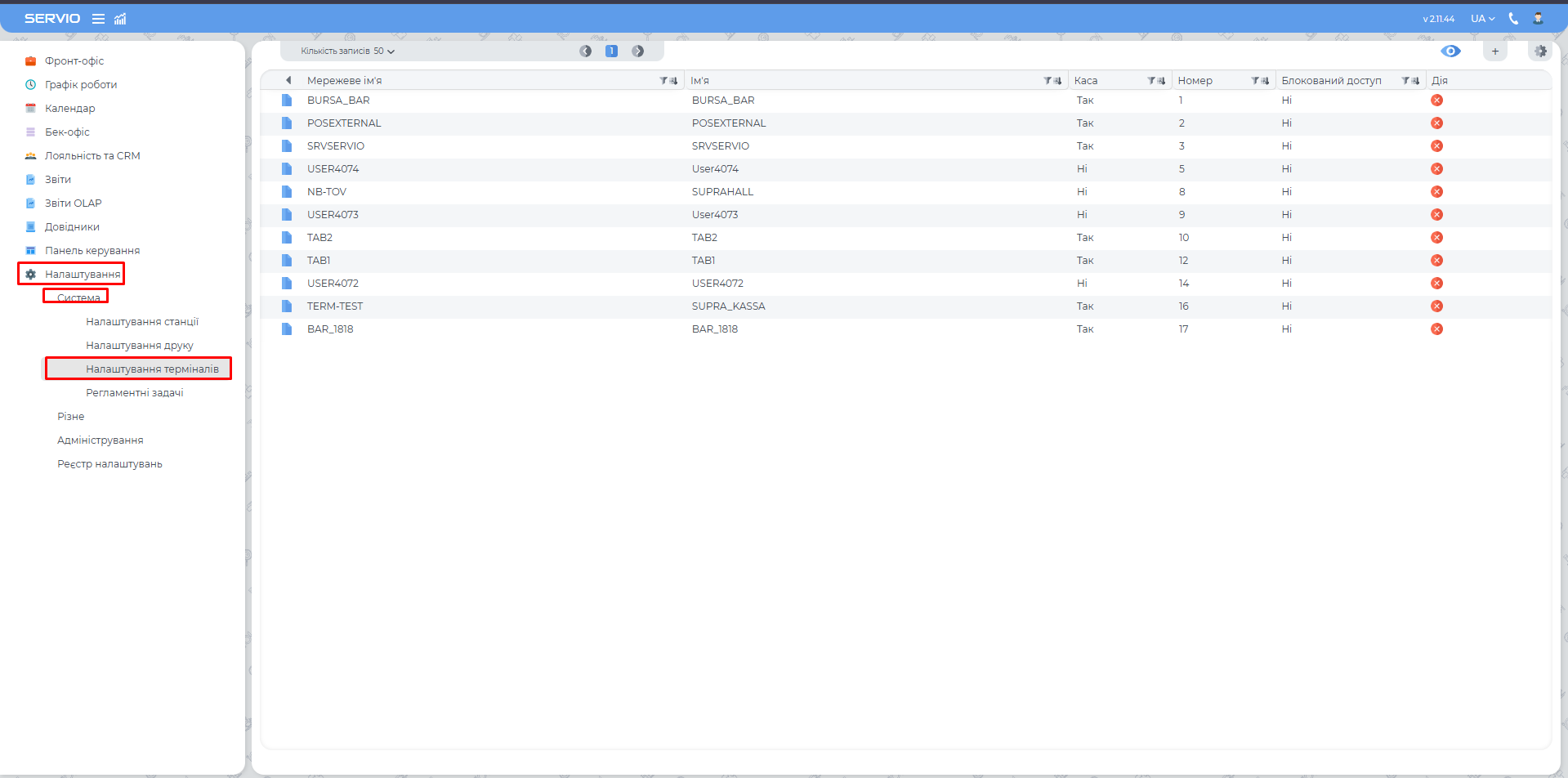Click the red delete icon for TAB2
The width and height of the screenshot is (1568, 778).
point(1436,238)
